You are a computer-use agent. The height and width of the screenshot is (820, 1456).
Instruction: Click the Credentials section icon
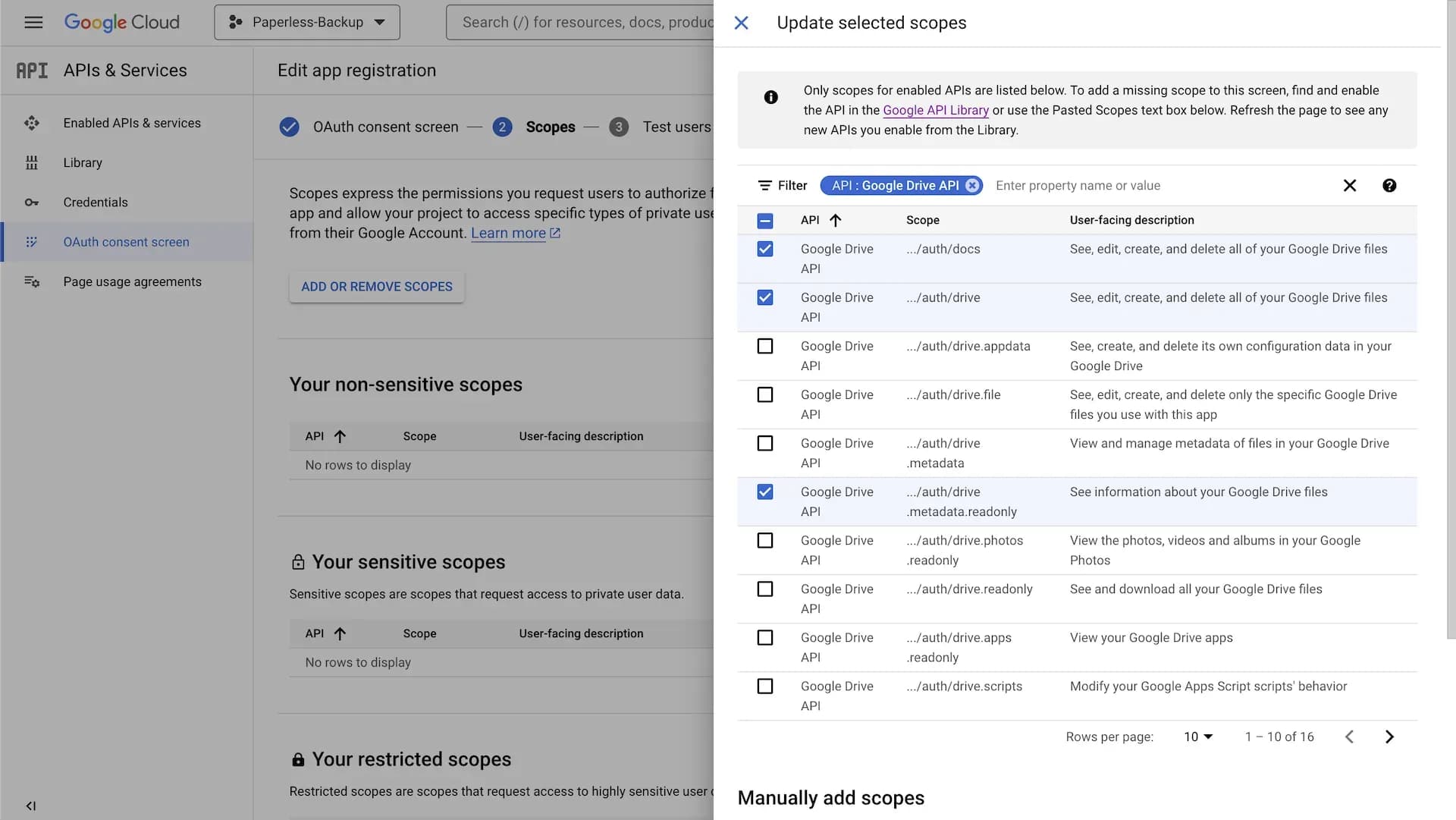tap(32, 202)
